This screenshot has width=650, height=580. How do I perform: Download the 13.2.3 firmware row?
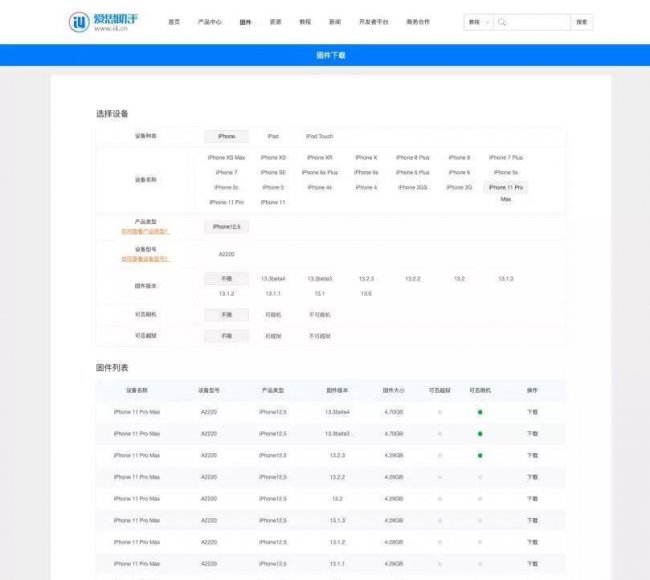pyautogui.click(x=532, y=455)
